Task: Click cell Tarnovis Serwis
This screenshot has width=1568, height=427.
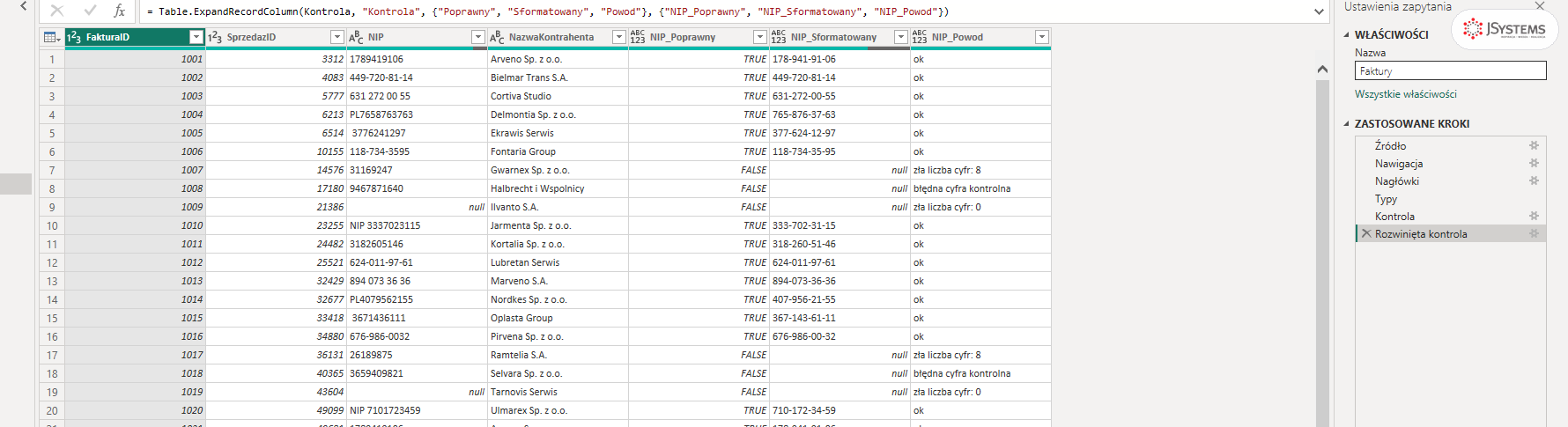Action: click(x=558, y=392)
